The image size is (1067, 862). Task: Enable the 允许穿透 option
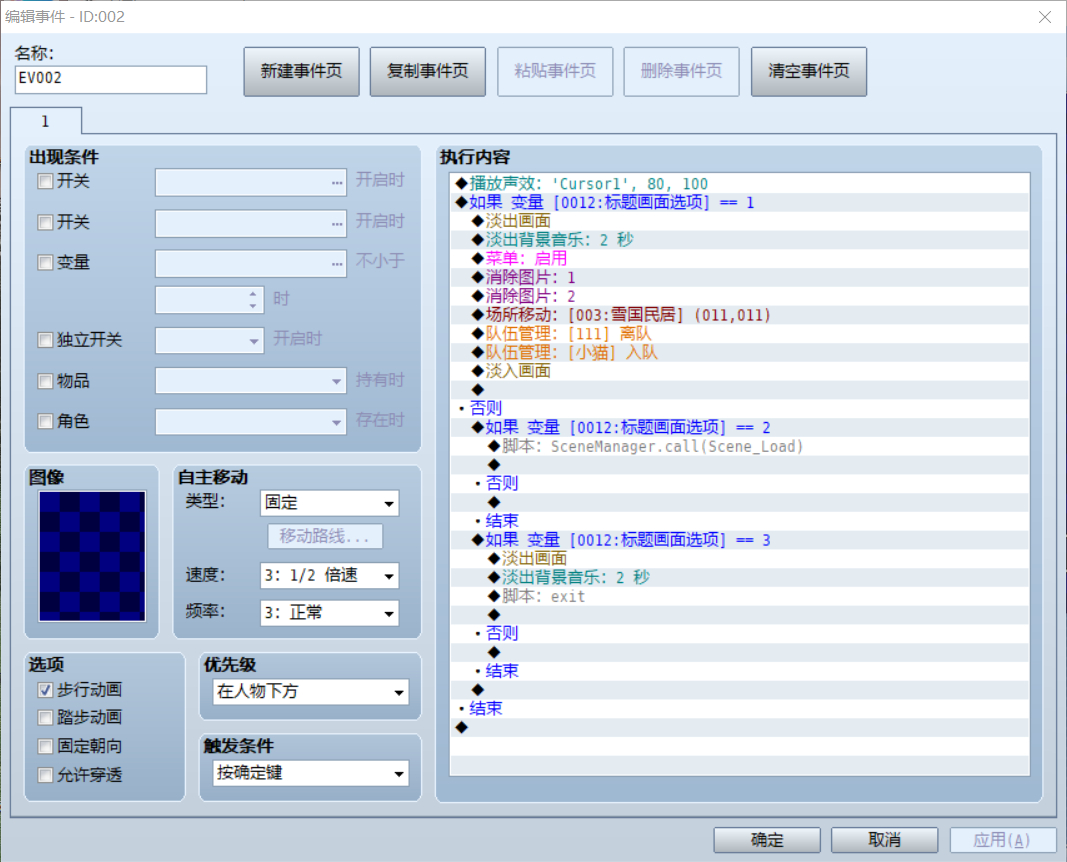tap(46, 775)
